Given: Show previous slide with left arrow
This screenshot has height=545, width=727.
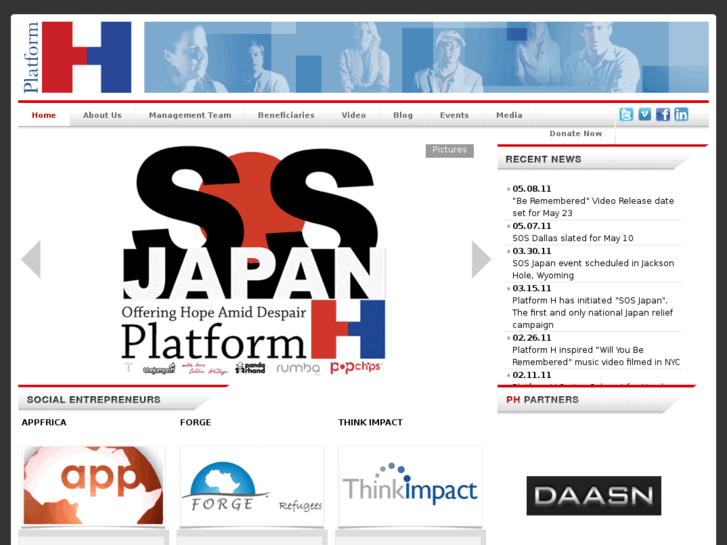Looking at the screenshot, I should (31, 259).
